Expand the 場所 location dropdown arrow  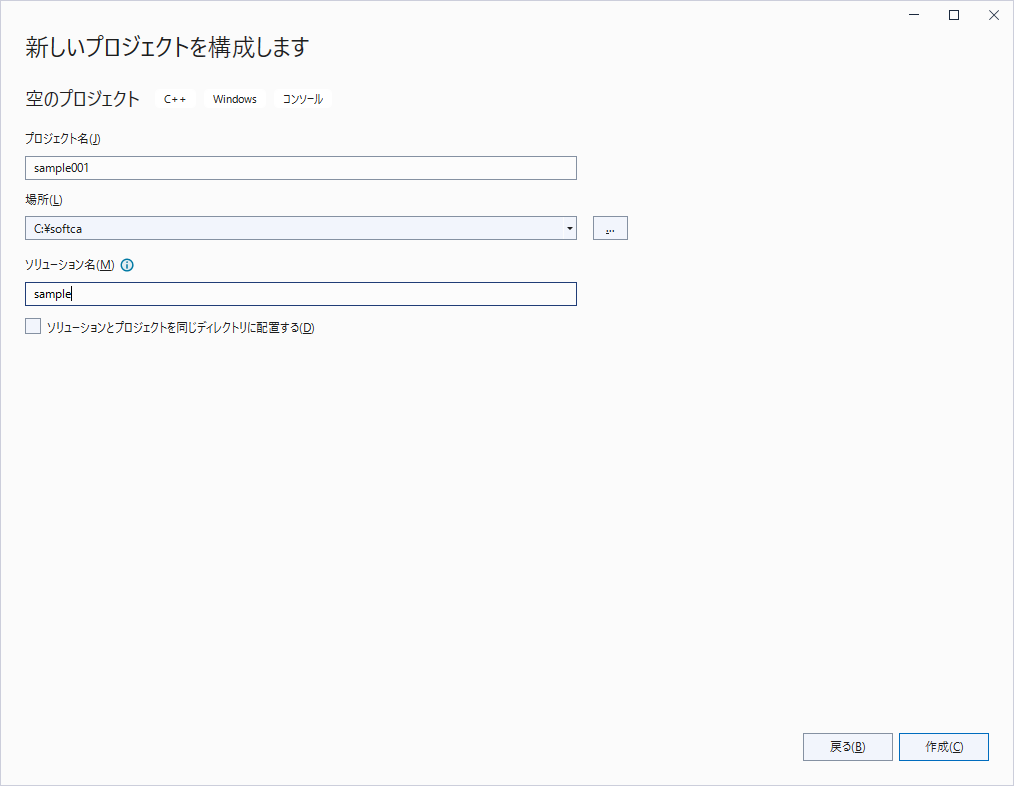tap(569, 229)
